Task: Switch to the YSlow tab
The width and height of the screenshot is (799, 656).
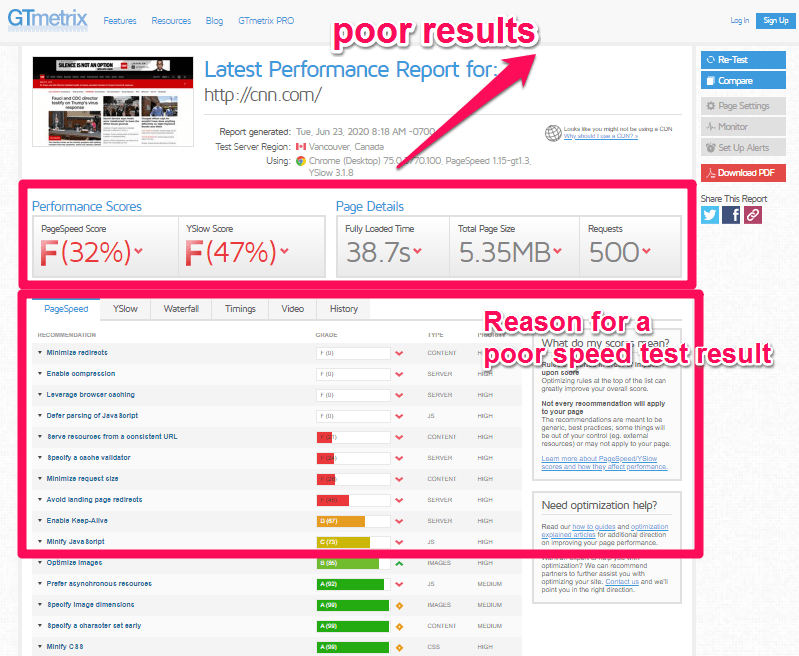Action: point(125,309)
